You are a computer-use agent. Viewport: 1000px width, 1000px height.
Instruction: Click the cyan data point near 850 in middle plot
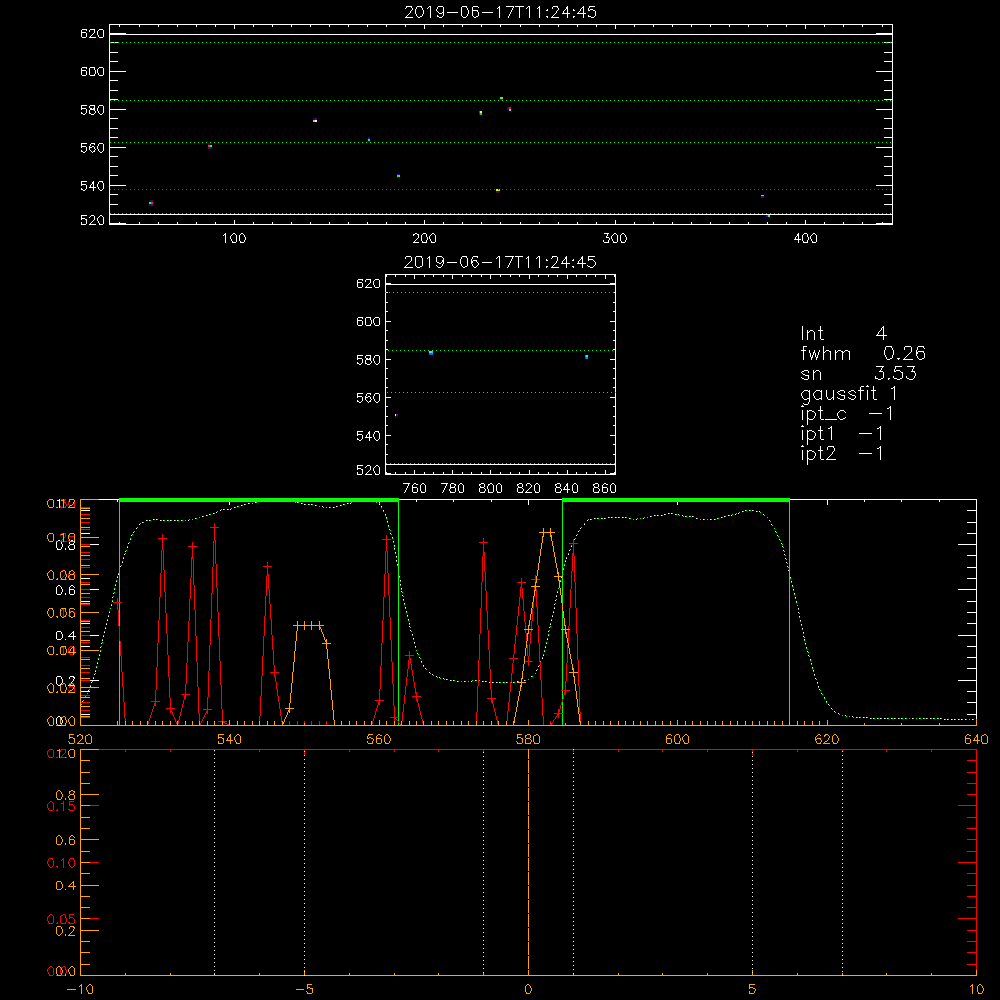point(587,357)
